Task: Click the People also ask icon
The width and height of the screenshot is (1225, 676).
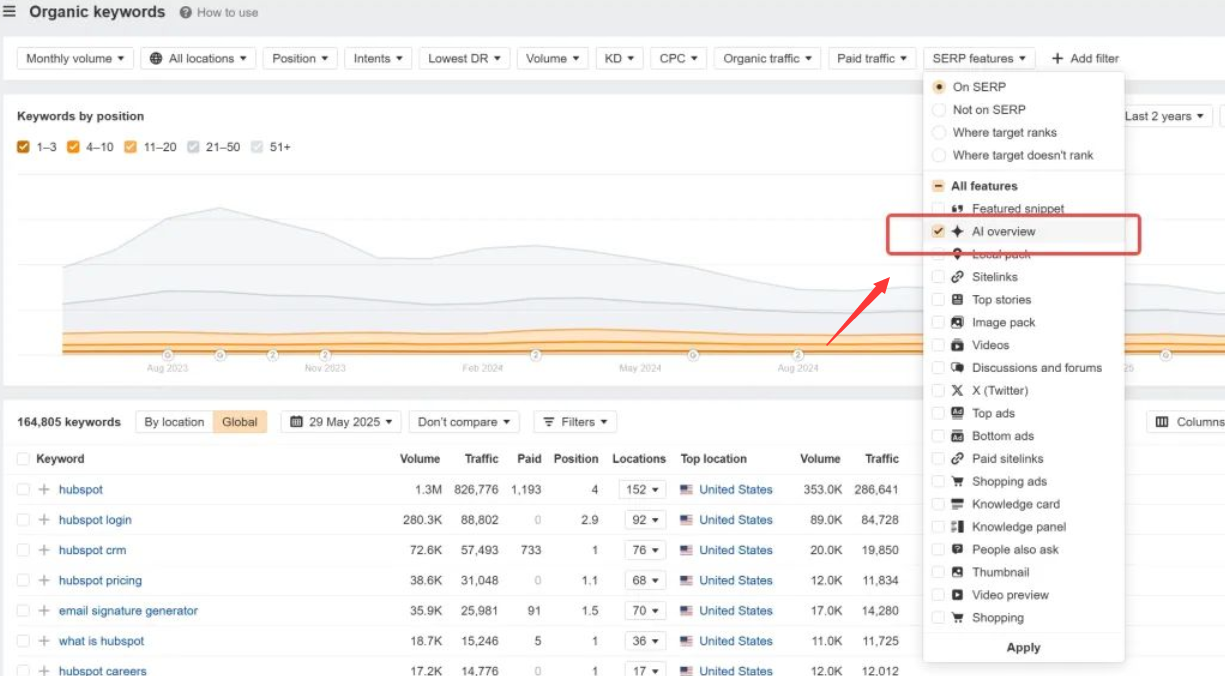Action: (957, 550)
